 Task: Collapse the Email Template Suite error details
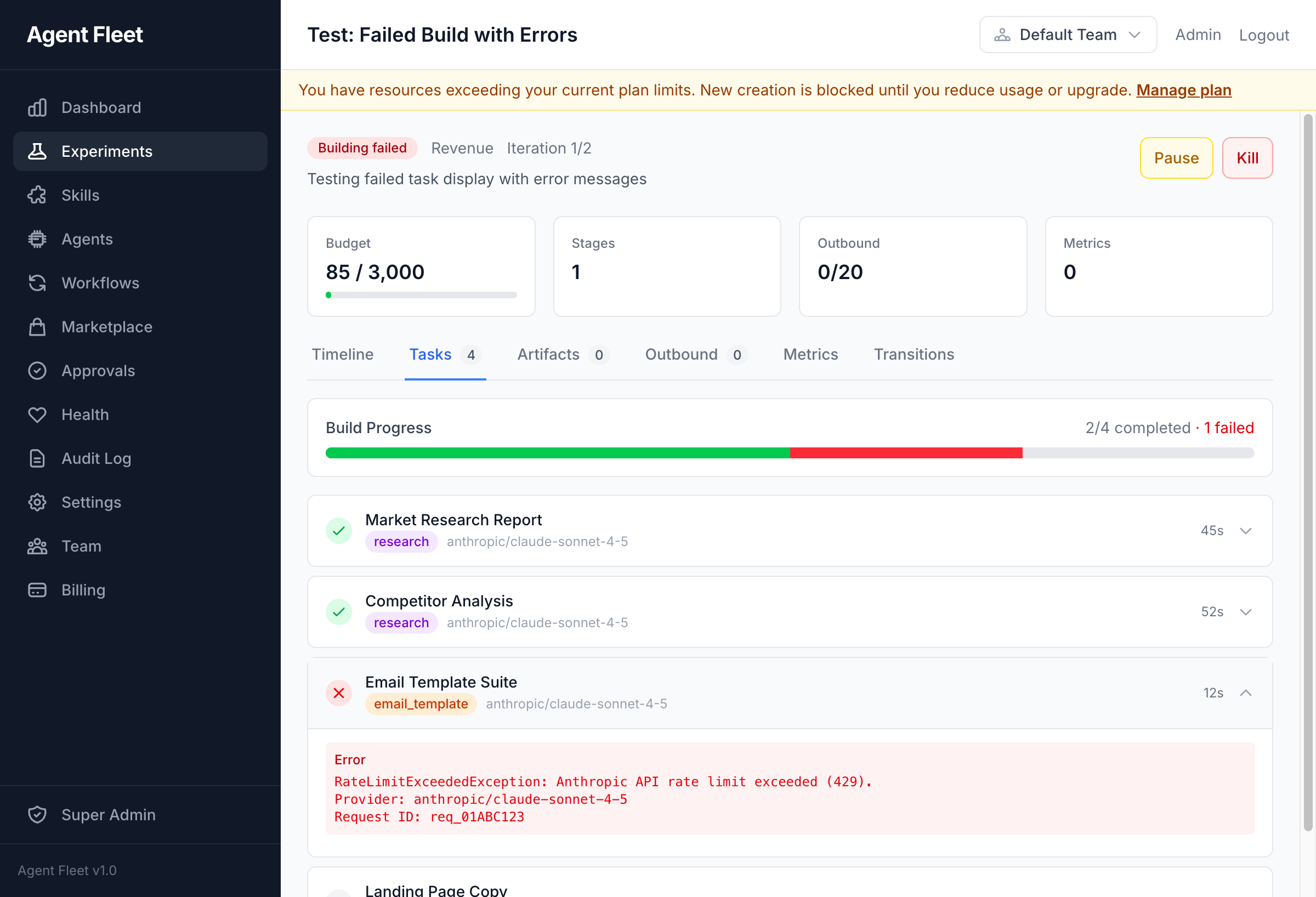pyautogui.click(x=1246, y=692)
